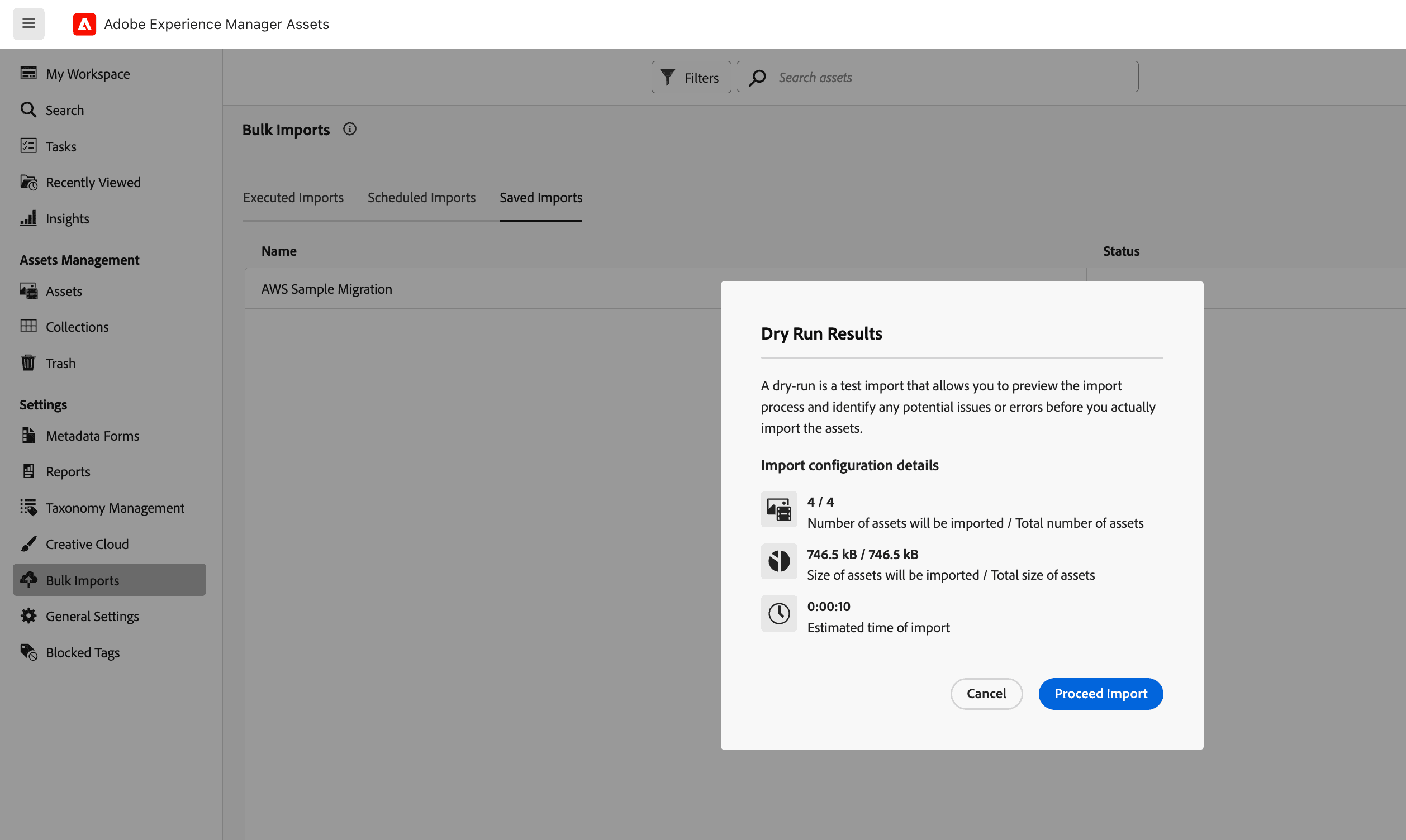This screenshot has height=840, width=1406.
Task: Click the Taxonomy Management sidebar icon
Action: pos(28,508)
